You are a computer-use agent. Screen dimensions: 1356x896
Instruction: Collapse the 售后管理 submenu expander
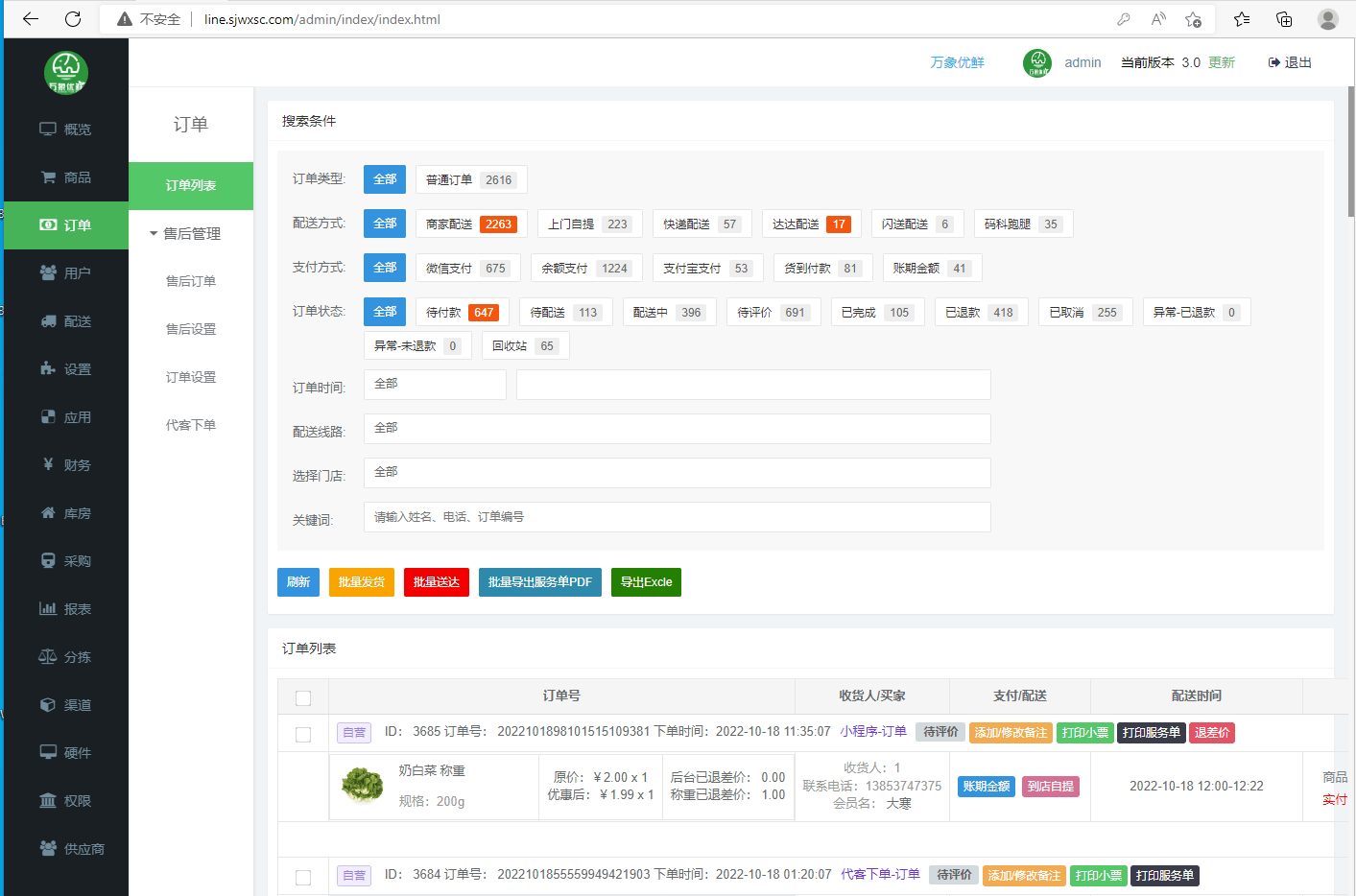(x=154, y=234)
